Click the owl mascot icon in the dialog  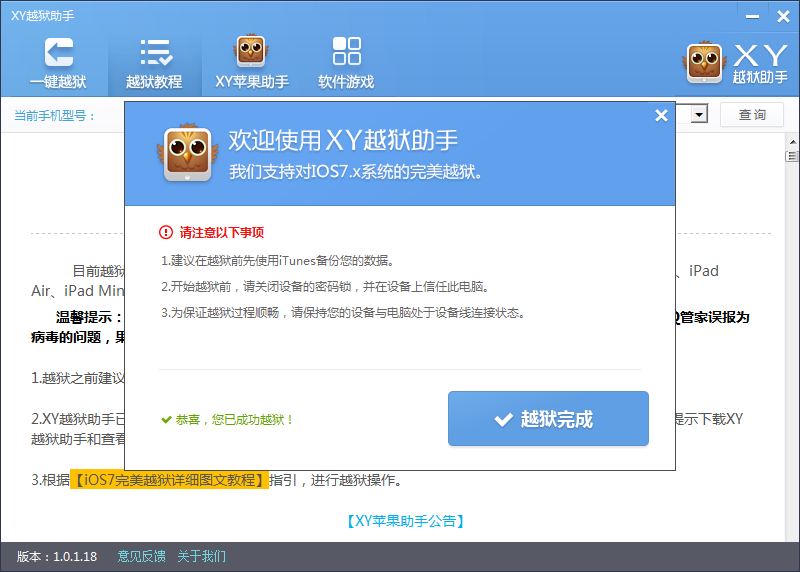pos(187,153)
